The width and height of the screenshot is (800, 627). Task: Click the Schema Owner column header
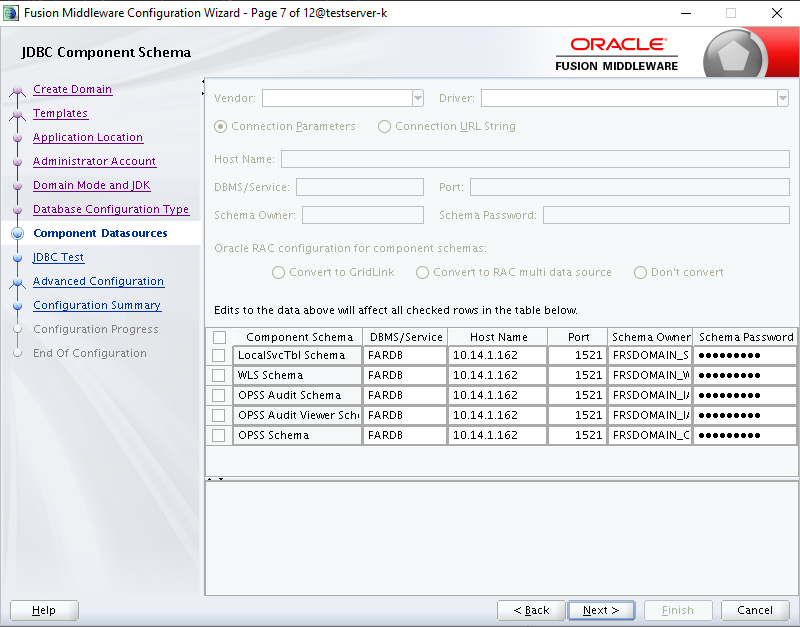click(651, 337)
